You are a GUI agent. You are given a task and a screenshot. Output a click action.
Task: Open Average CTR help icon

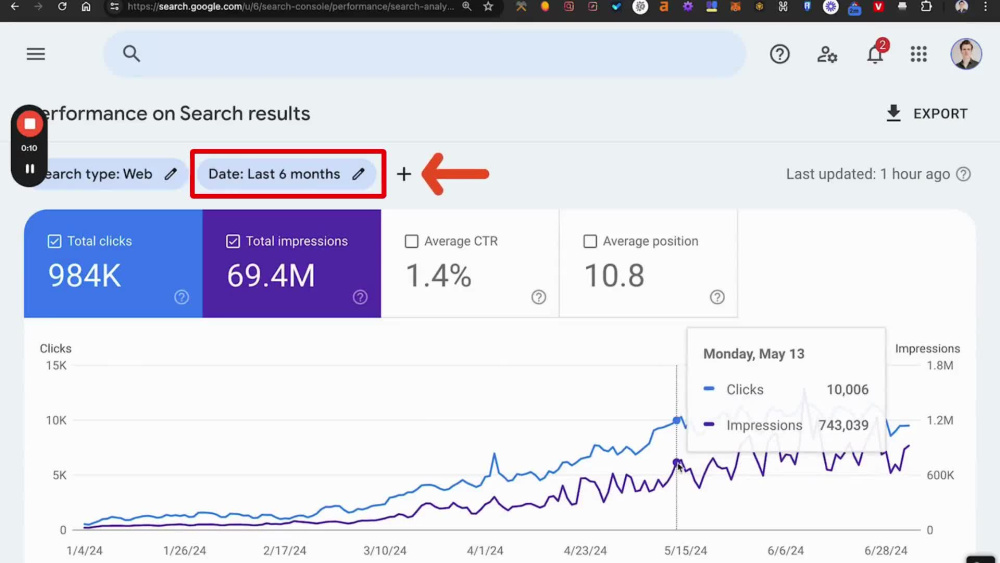[x=539, y=297]
